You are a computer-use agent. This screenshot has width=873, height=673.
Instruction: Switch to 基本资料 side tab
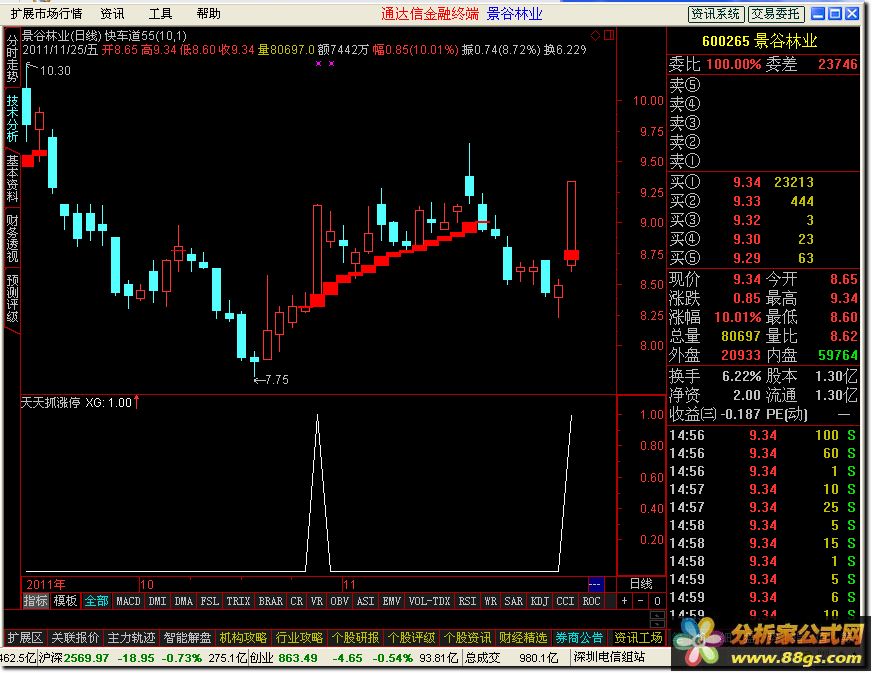click(x=12, y=178)
